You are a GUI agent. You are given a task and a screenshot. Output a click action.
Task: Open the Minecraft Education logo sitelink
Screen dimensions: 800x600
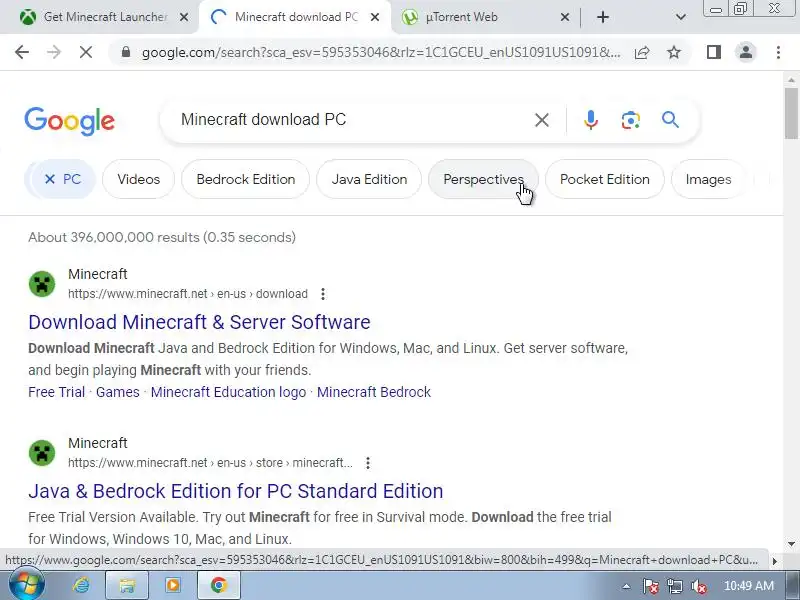point(228,392)
